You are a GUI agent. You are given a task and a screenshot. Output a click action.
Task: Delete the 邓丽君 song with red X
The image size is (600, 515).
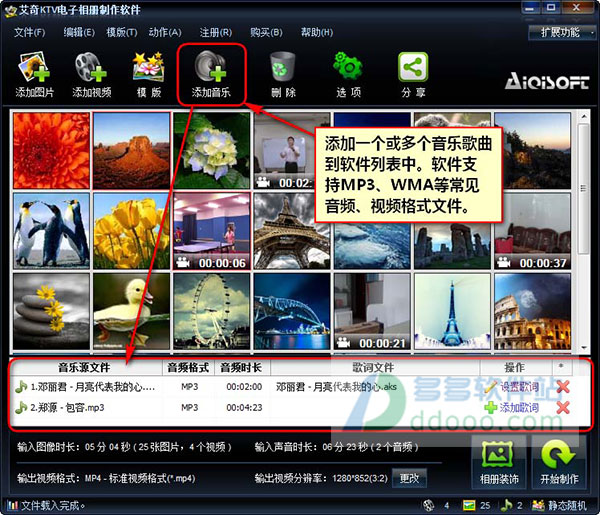[563, 387]
